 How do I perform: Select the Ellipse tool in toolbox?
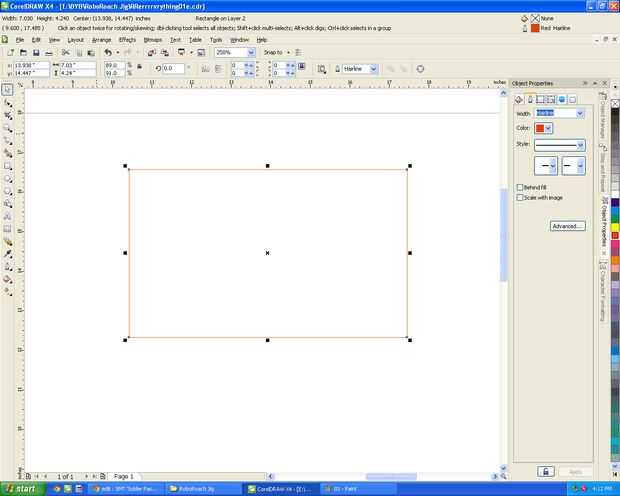[x=7, y=179]
